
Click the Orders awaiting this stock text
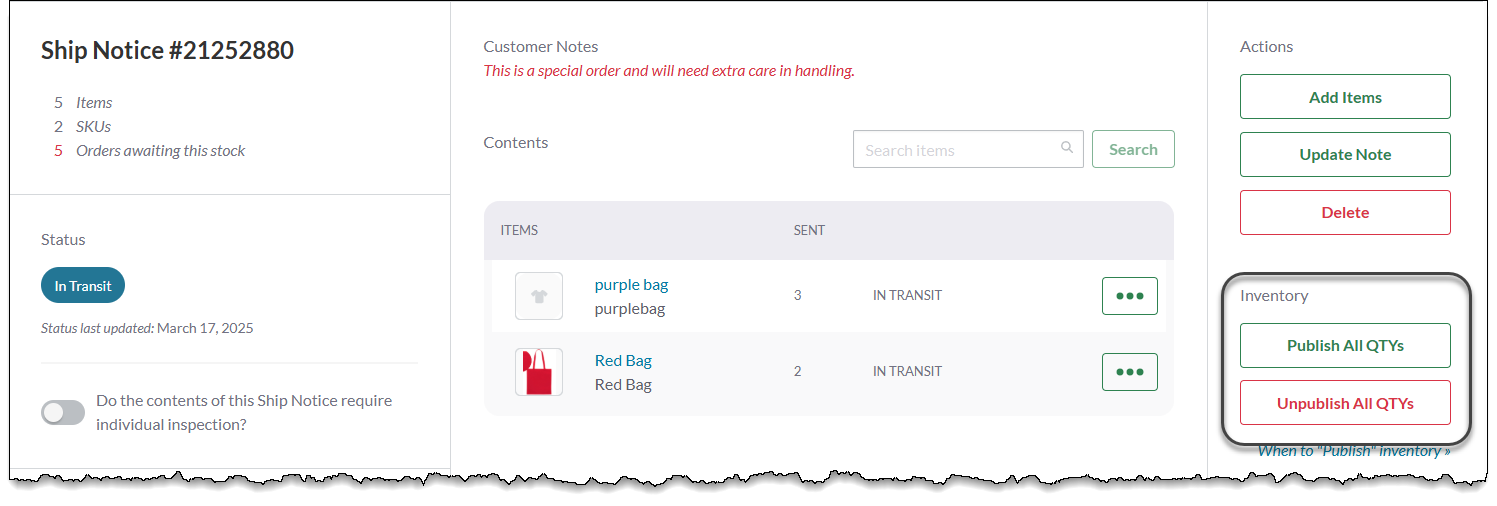[160, 151]
